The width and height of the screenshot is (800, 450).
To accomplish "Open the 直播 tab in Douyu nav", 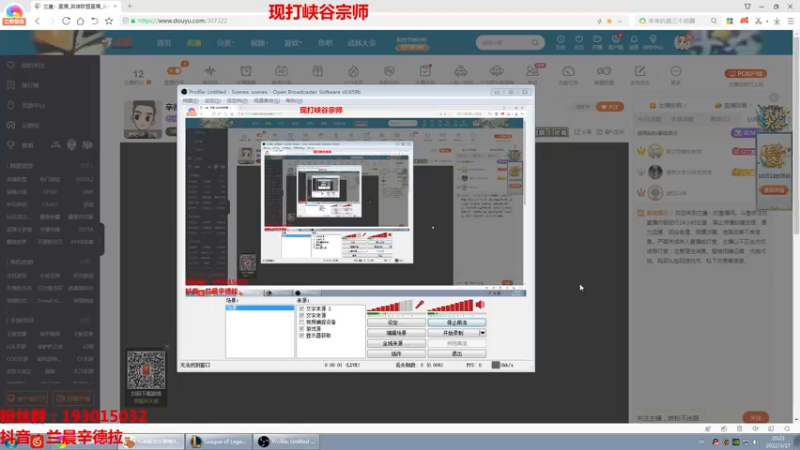I will tap(194, 43).
